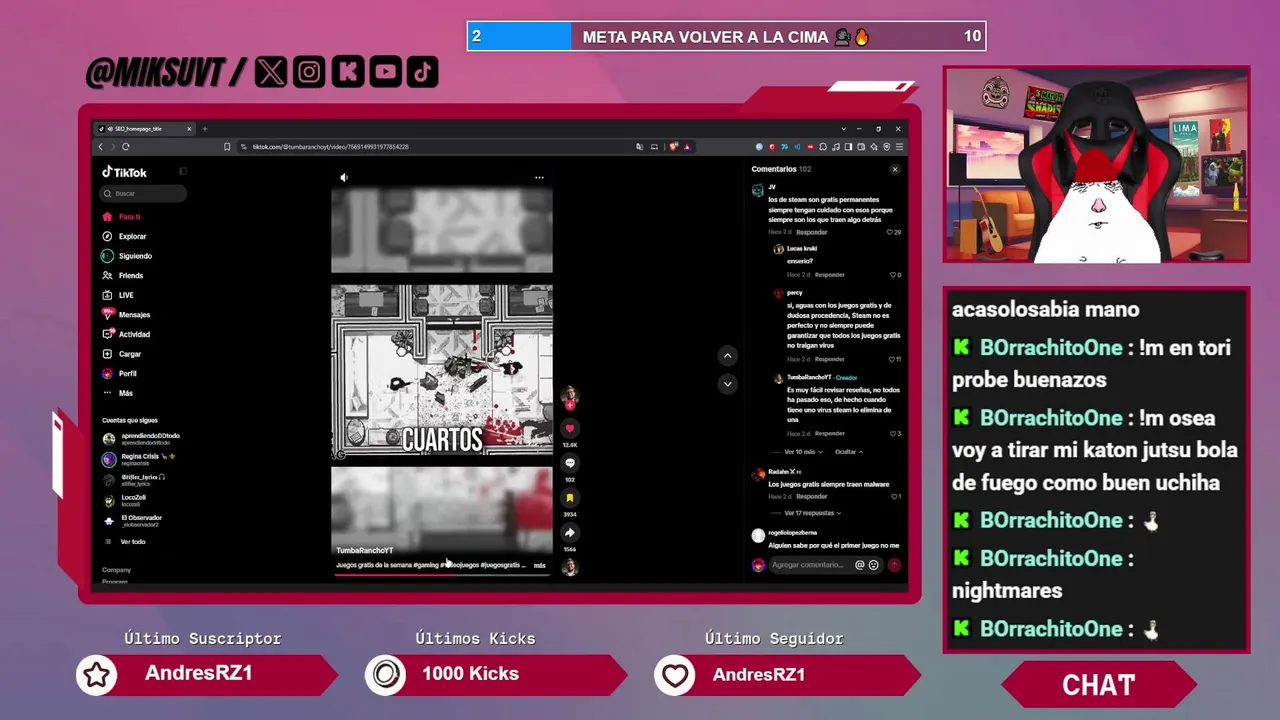Viewport: 1280px width, 720px height.
Task: Open the TumbaRanchoYT creator name on video
Action: [x=364, y=551]
